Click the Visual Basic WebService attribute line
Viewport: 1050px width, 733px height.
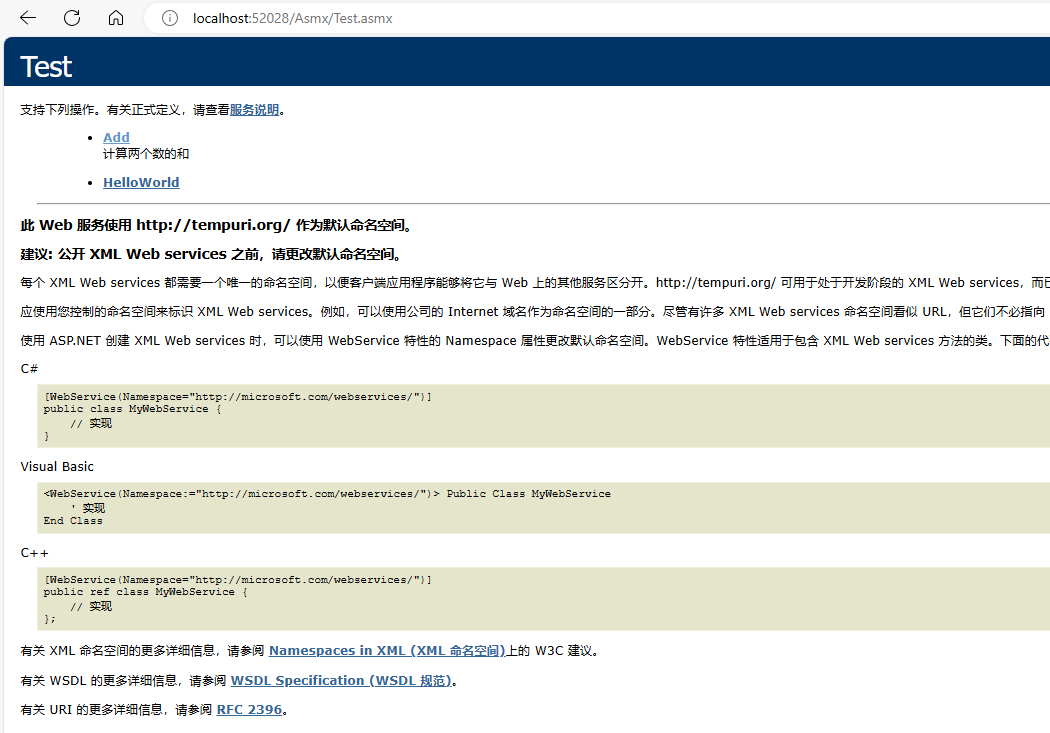(327, 494)
